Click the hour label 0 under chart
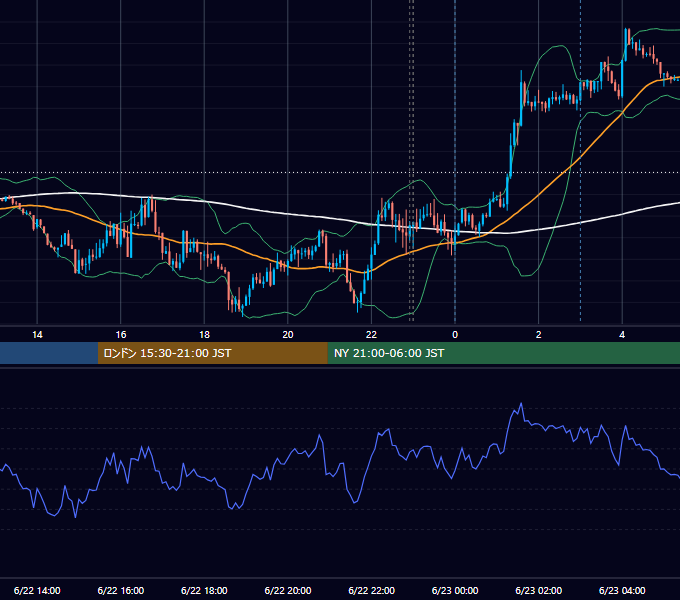 point(455,335)
